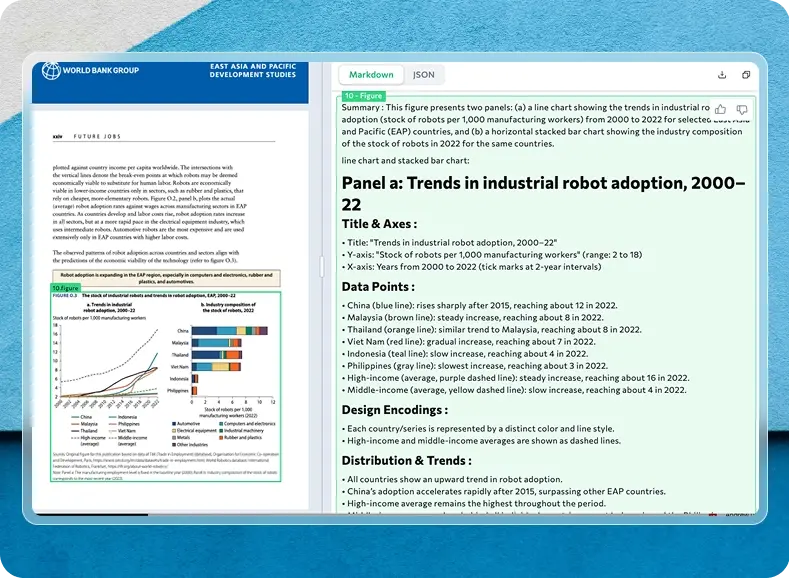Click the highlighted 'Robot adoption is expanding' callout

coord(166,278)
